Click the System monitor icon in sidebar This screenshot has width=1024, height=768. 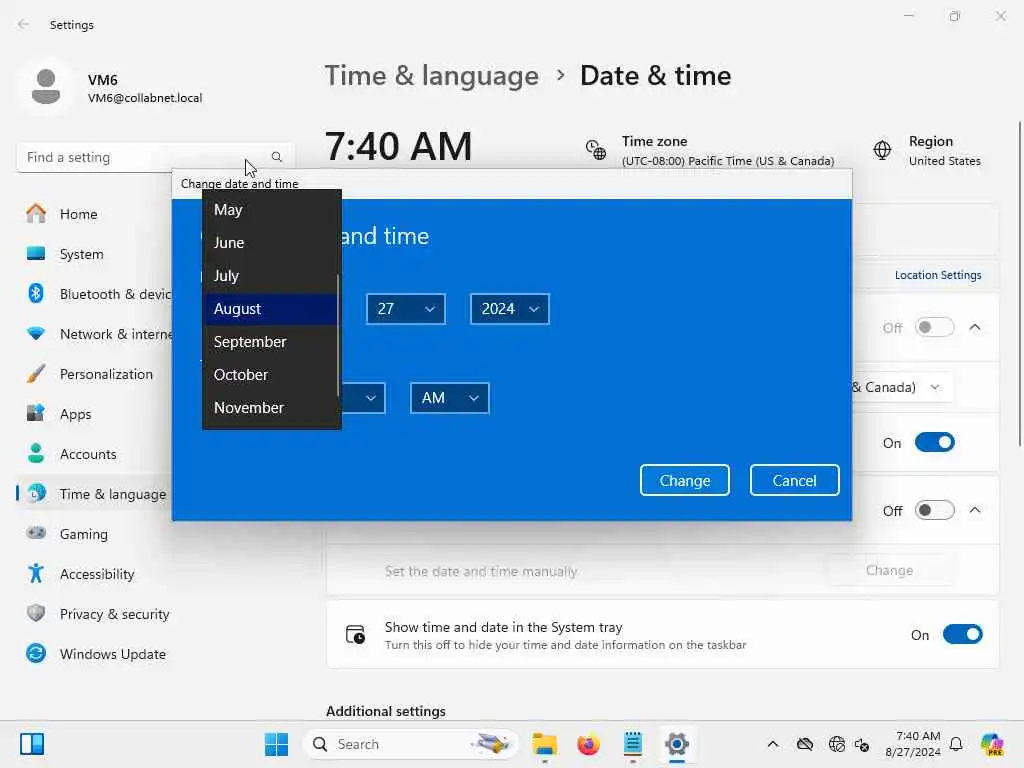click(36, 253)
